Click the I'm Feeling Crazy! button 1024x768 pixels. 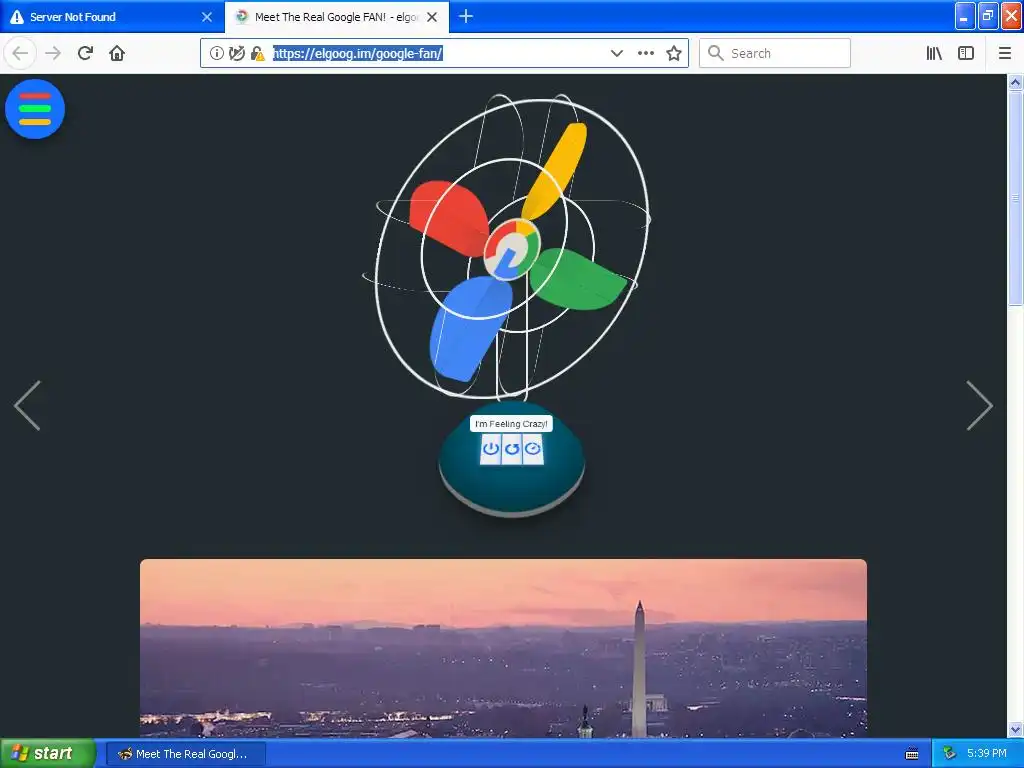(511, 424)
